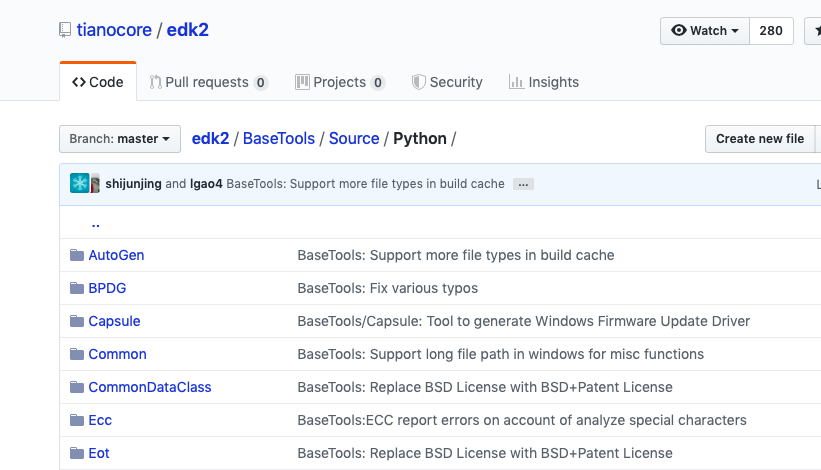Click the Create new file button
Image resolution: width=821 pixels, height=470 pixels.
760,139
